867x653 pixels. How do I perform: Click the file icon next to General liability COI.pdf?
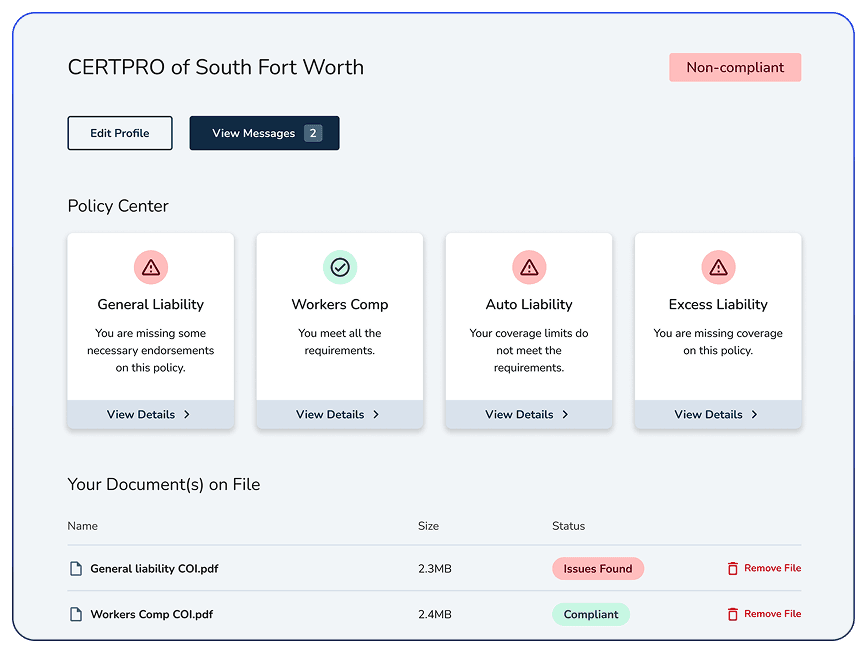(76, 568)
